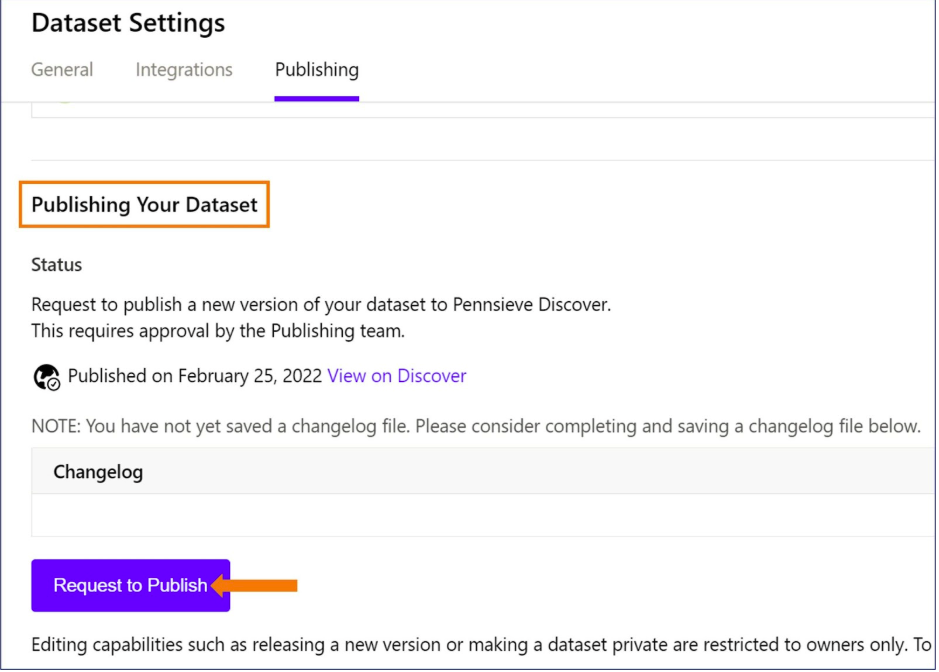939x672 pixels.
Task: Open the Integrations tab
Action: (x=184, y=69)
